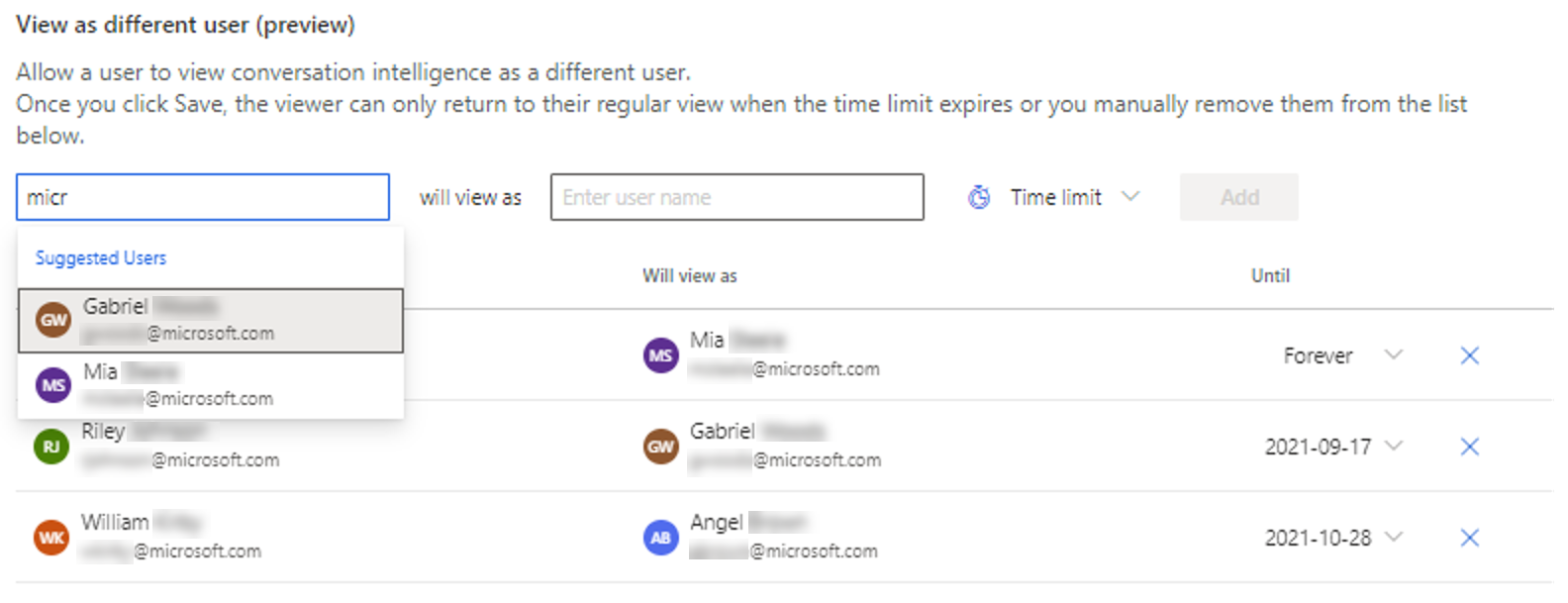Open the Time limit dropdown
The height and width of the screenshot is (603, 1568).
1055,197
